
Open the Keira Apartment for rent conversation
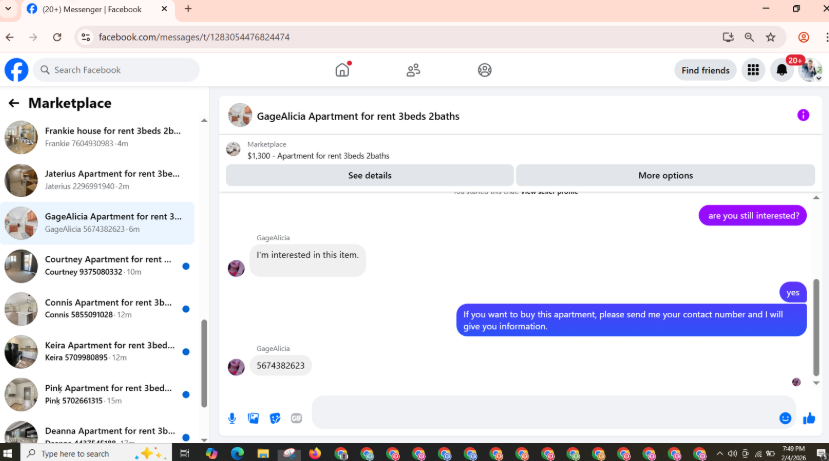97,352
